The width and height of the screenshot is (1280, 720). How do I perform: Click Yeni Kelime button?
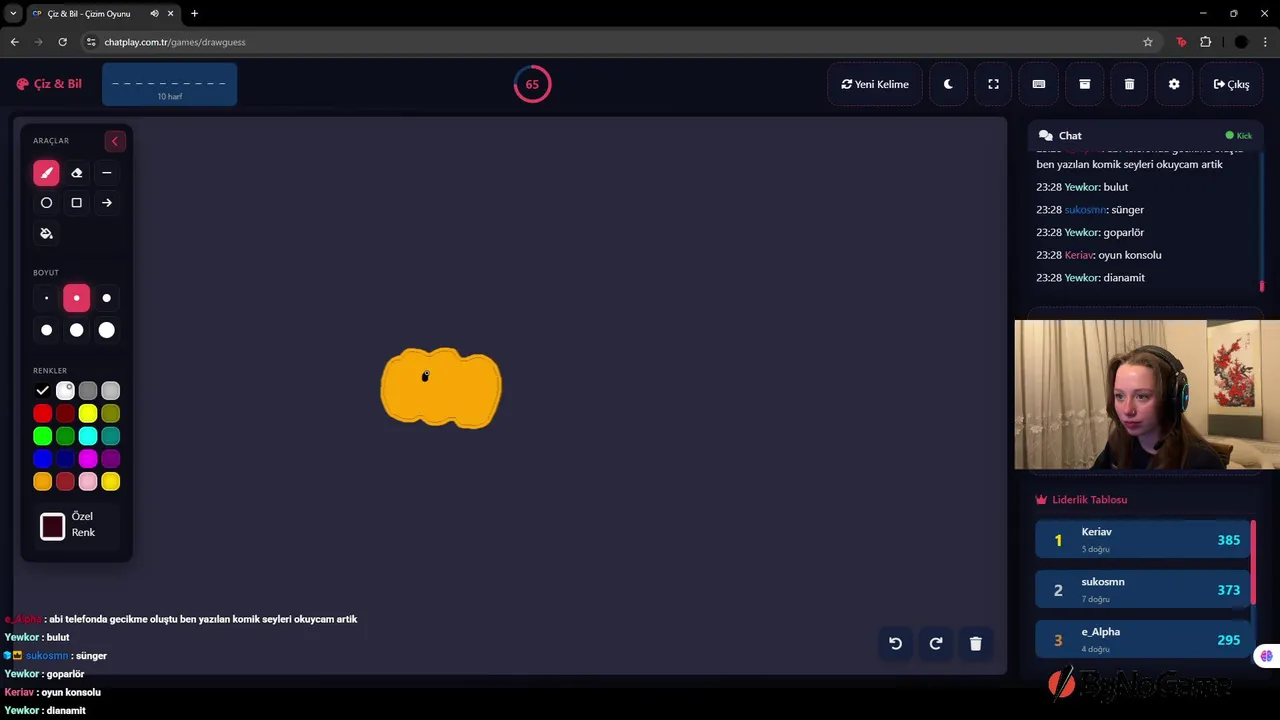pos(875,84)
